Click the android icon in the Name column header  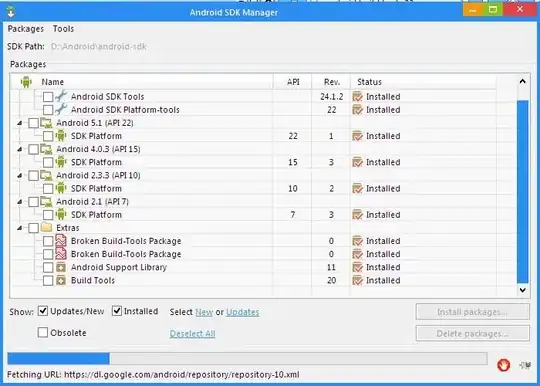coord(26,82)
